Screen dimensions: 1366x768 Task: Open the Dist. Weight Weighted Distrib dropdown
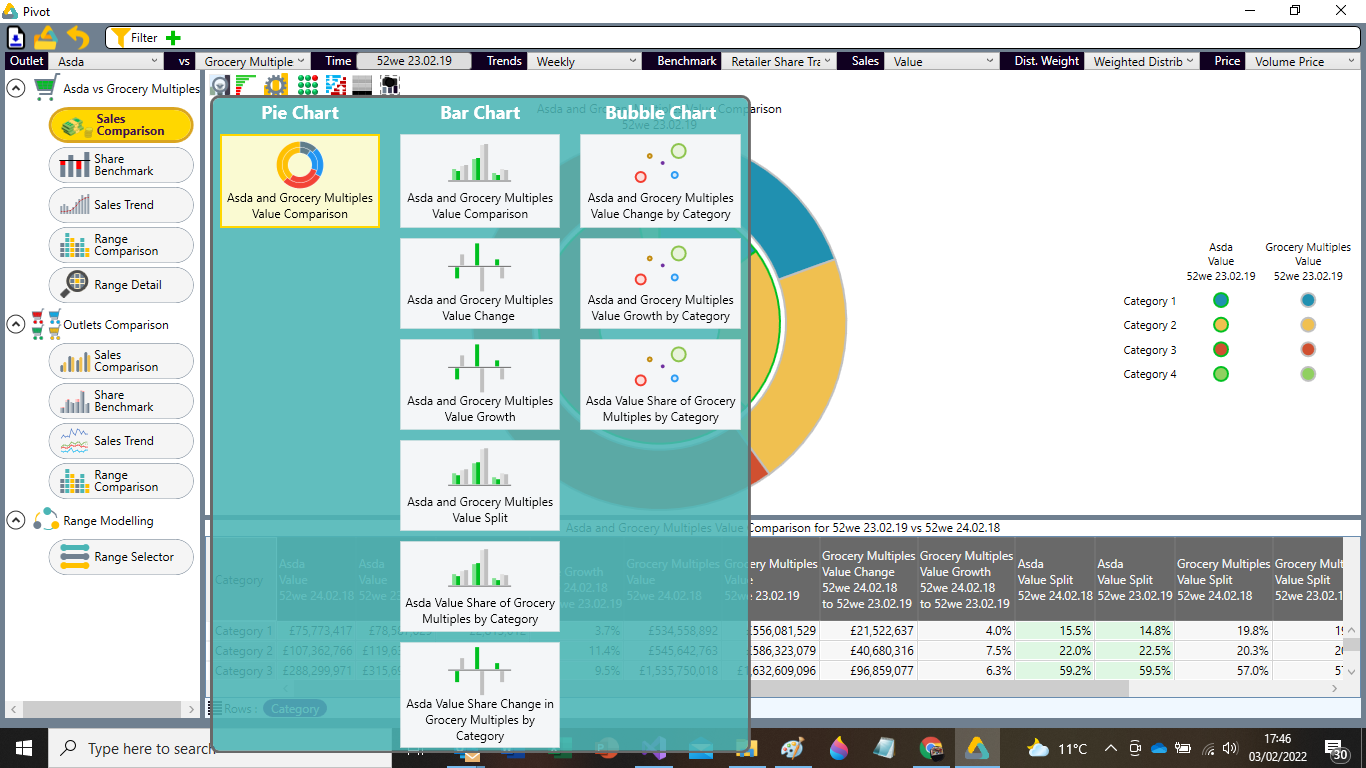point(1143,61)
